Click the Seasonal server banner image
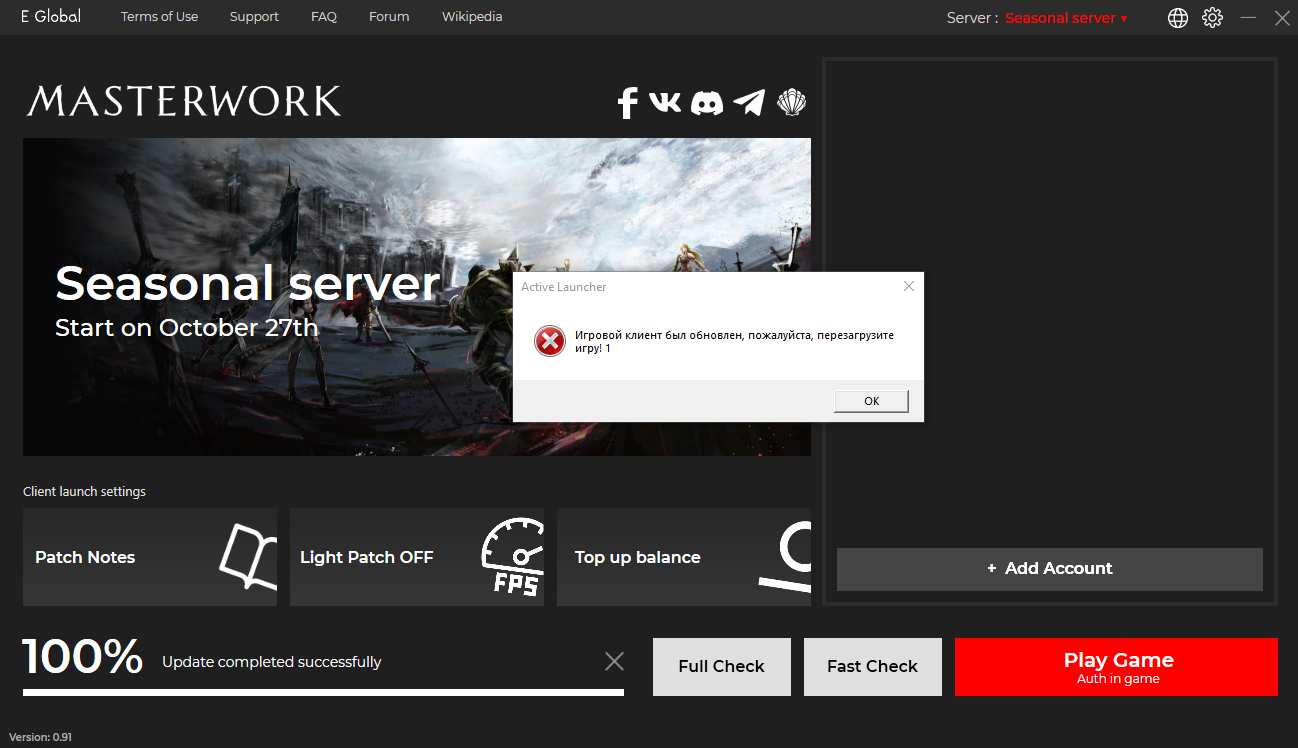The width and height of the screenshot is (1298, 748). pos(417,297)
